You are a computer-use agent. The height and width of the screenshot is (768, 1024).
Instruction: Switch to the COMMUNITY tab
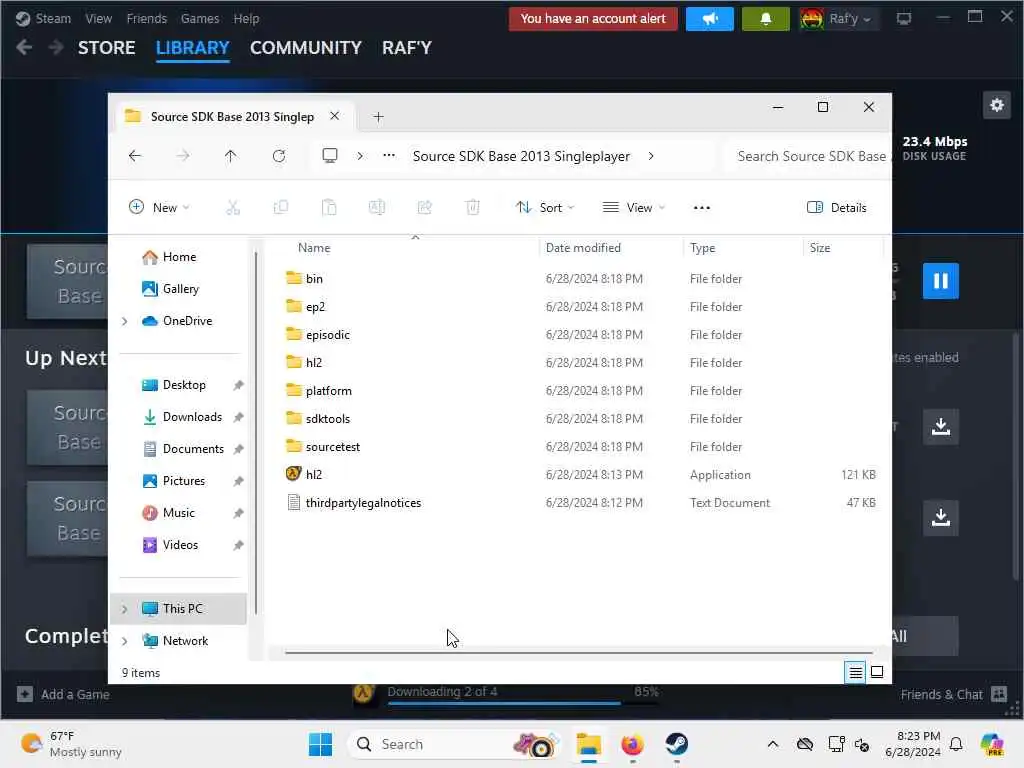306,48
